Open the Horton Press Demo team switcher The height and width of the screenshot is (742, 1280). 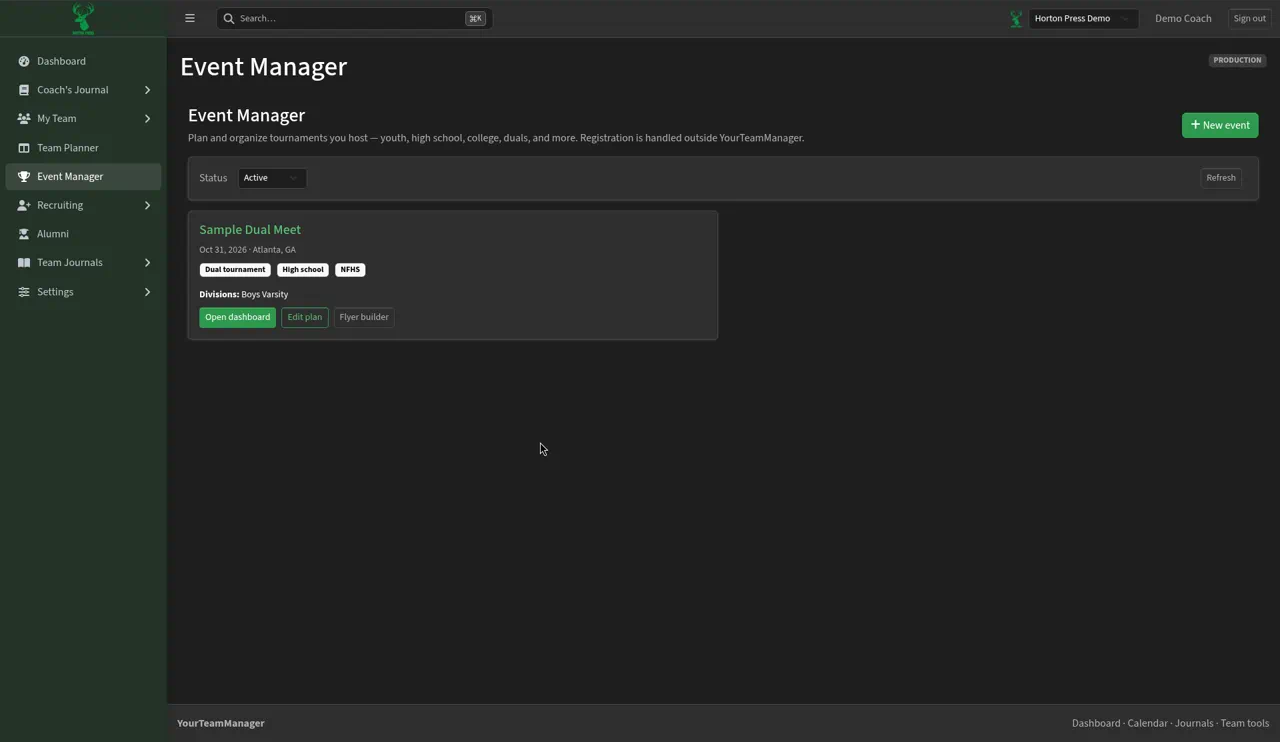tap(1083, 18)
